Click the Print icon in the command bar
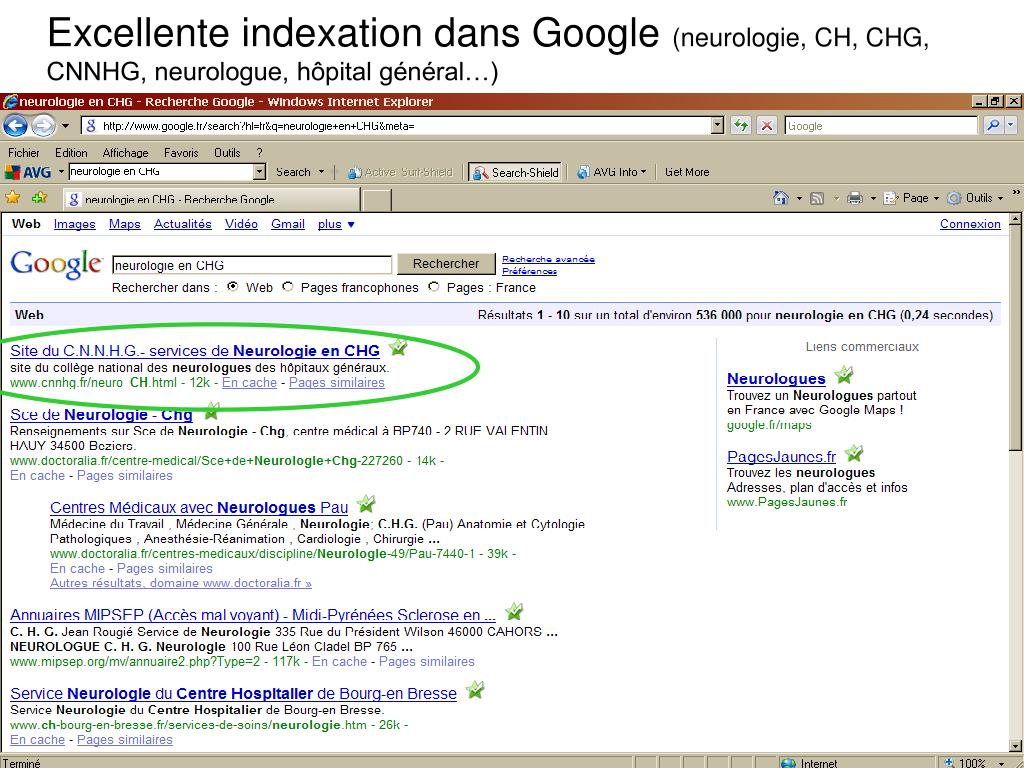Image resolution: width=1024 pixels, height=768 pixels. [x=855, y=198]
